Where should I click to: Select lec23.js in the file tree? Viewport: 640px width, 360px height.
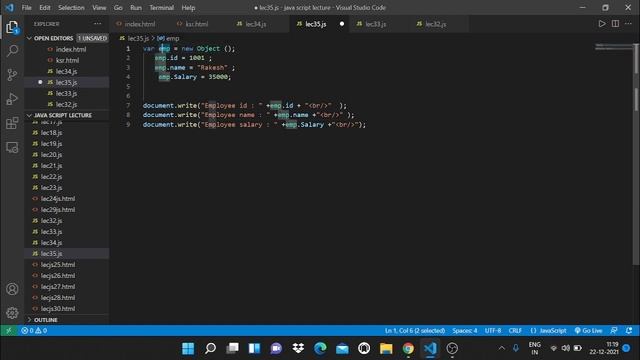pos(67,187)
